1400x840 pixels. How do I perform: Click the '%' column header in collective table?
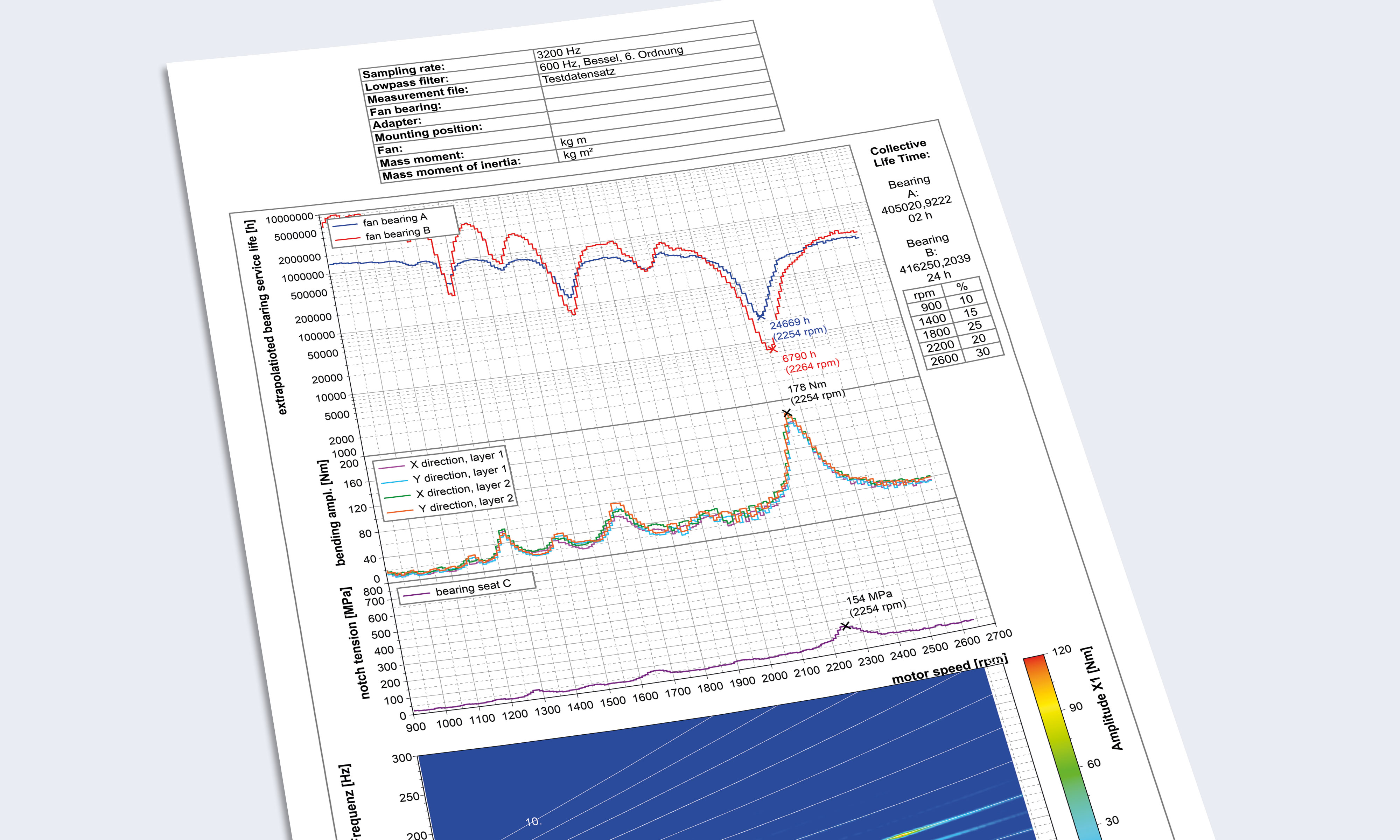pyautogui.click(x=961, y=287)
